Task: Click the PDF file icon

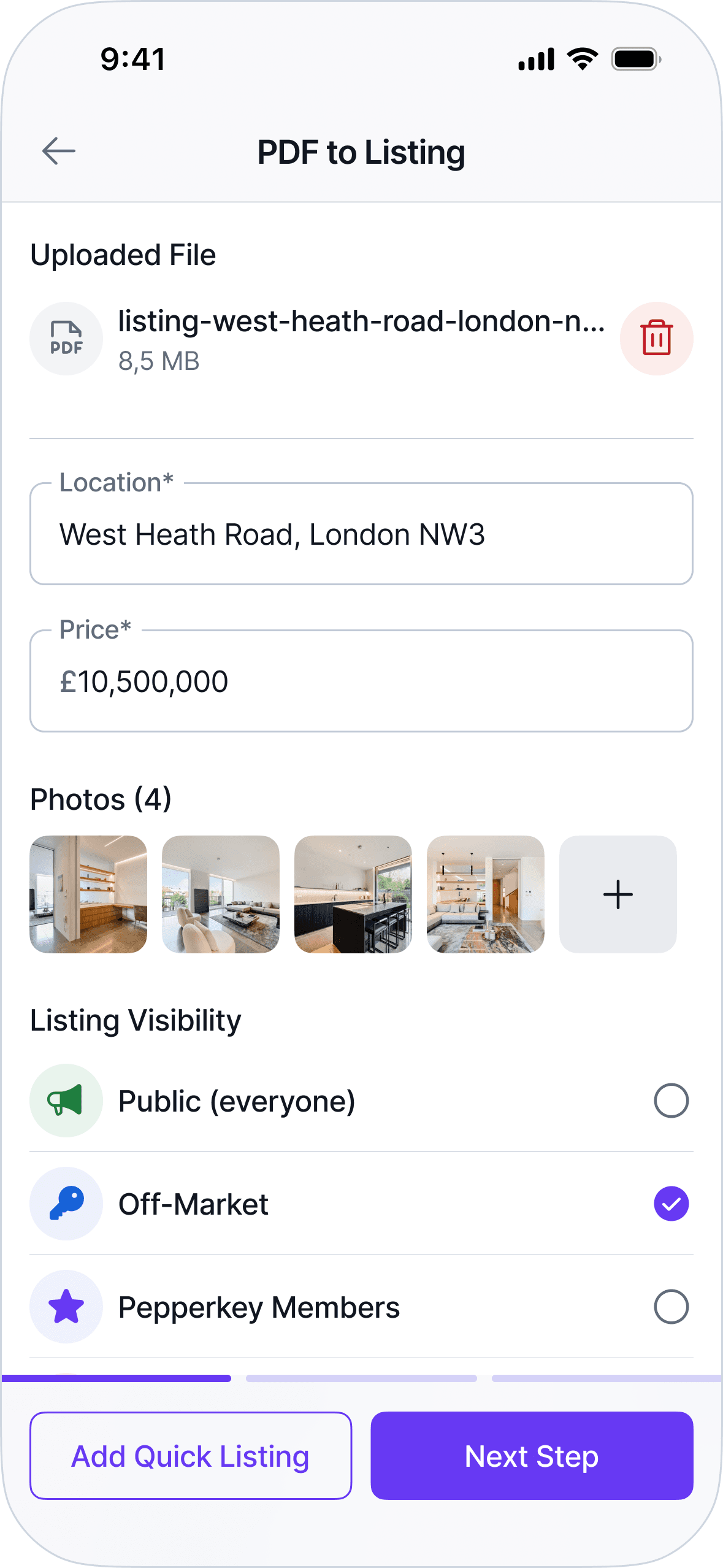Action: pyautogui.click(x=66, y=338)
